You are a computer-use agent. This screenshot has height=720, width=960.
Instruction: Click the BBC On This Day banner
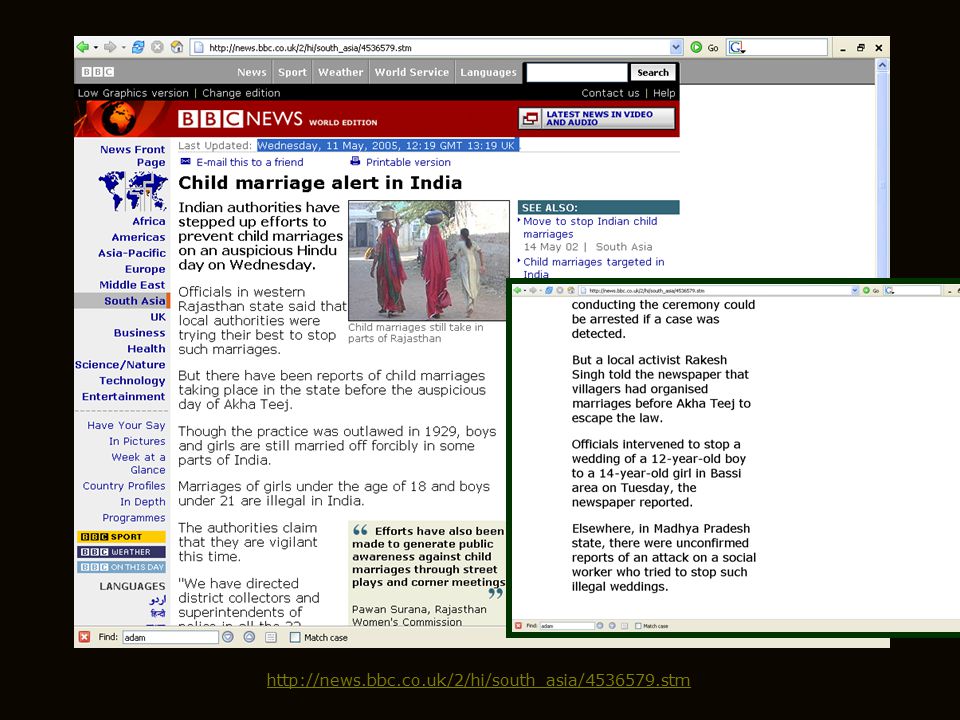click(121, 567)
